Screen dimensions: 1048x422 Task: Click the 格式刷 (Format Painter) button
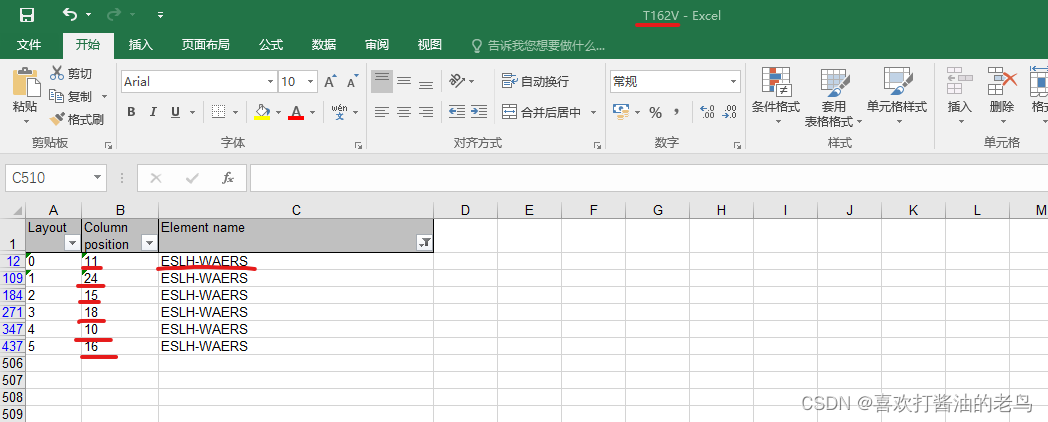(x=77, y=120)
